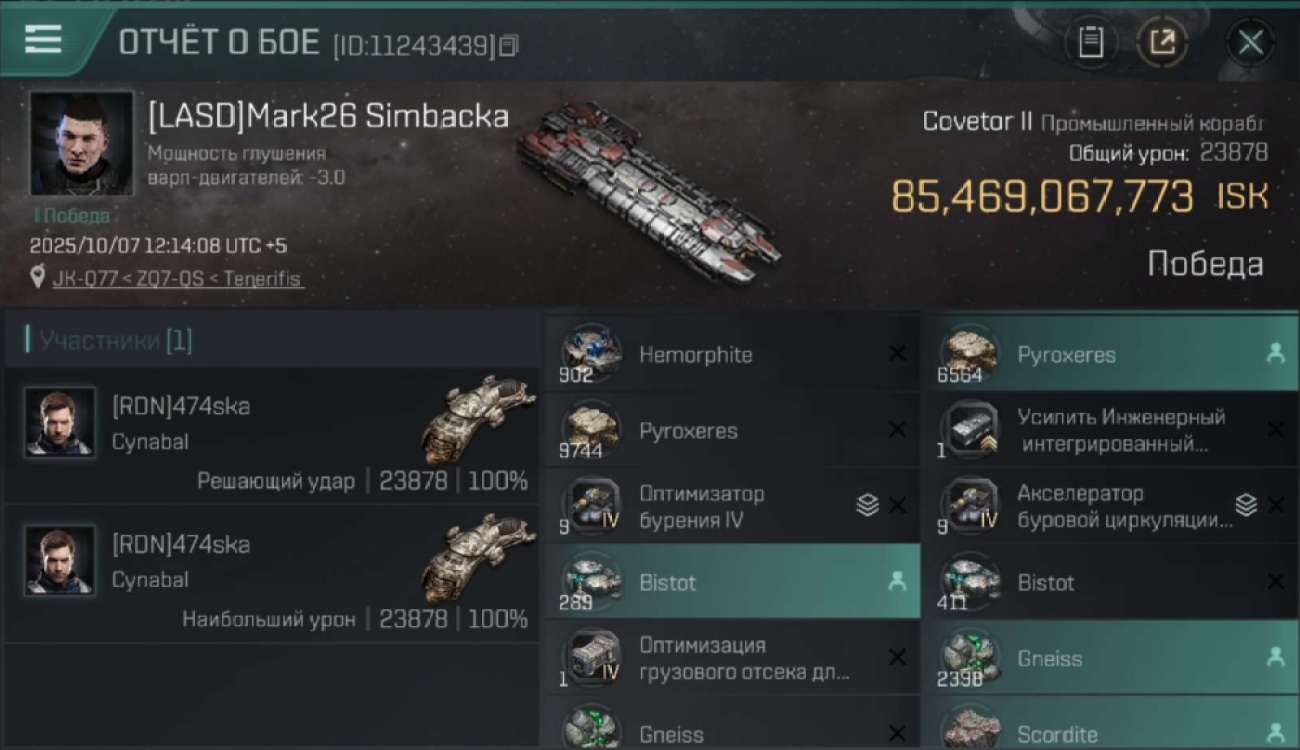Open the hamburger menu
1300x750 pixels.
(42, 41)
